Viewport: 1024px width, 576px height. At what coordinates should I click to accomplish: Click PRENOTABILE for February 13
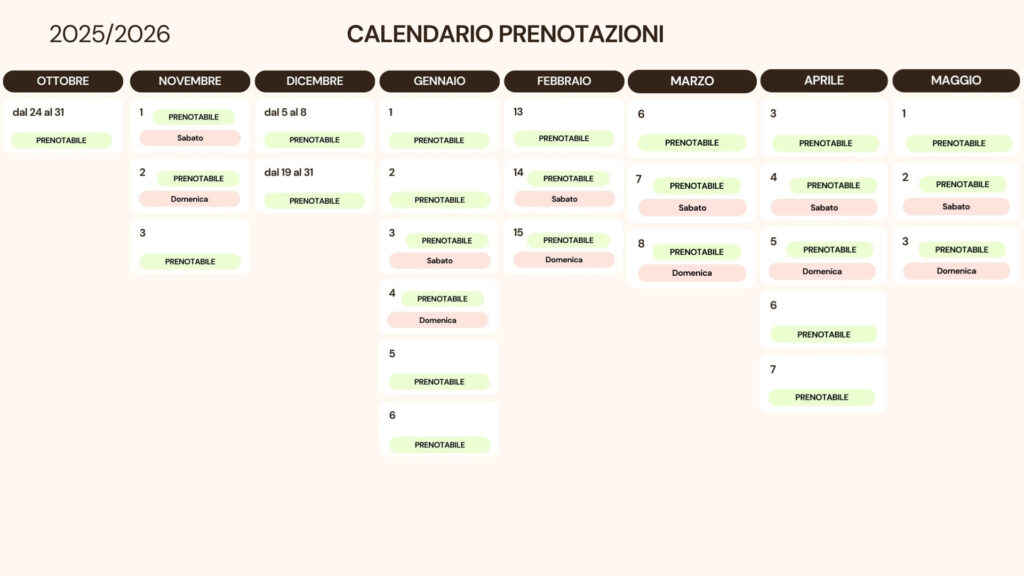[564, 139]
